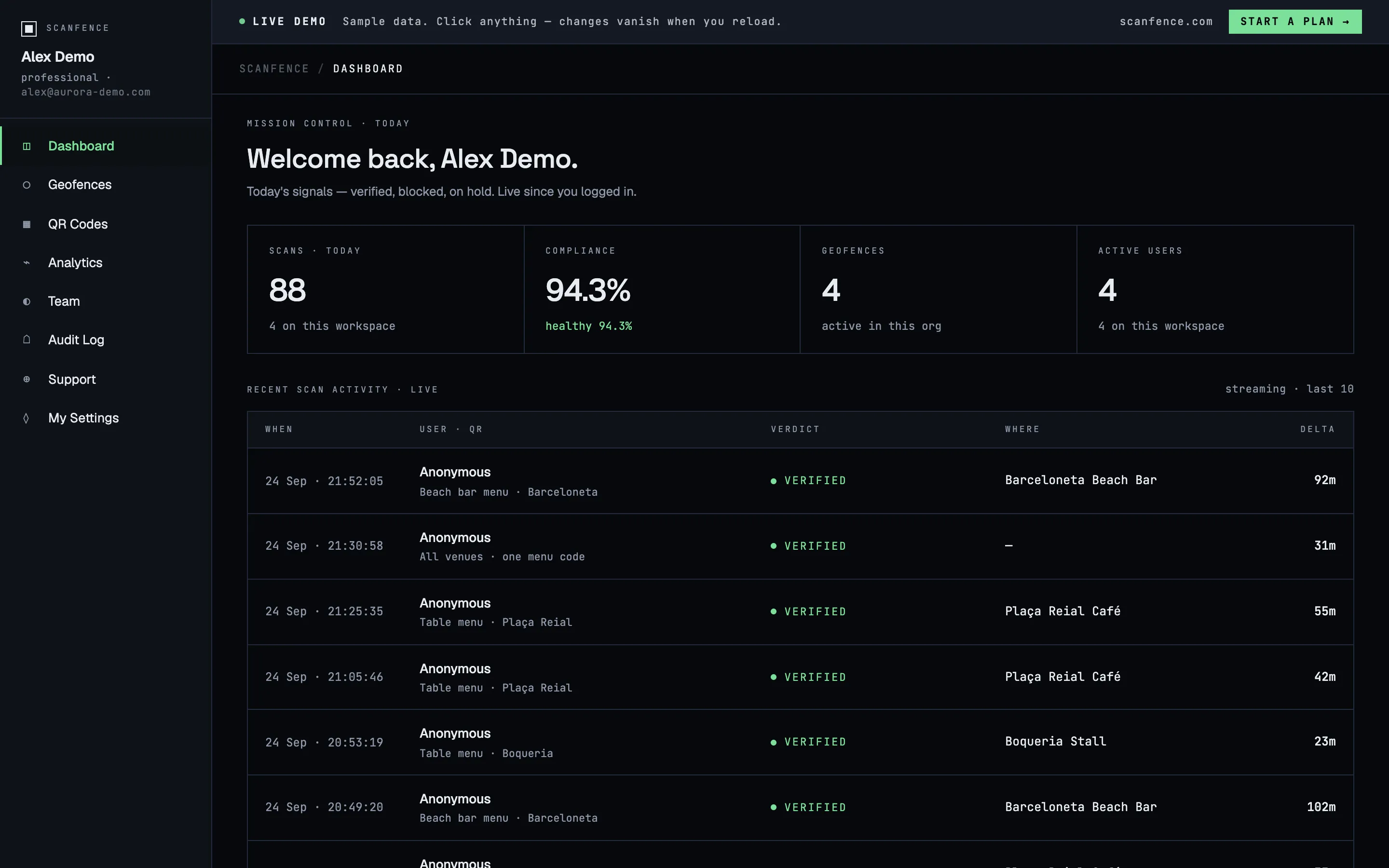Open the scanfence.com link
The height and width of the screenshot is (868, 1389).
pyautogui.click(x=1166, y=22)
